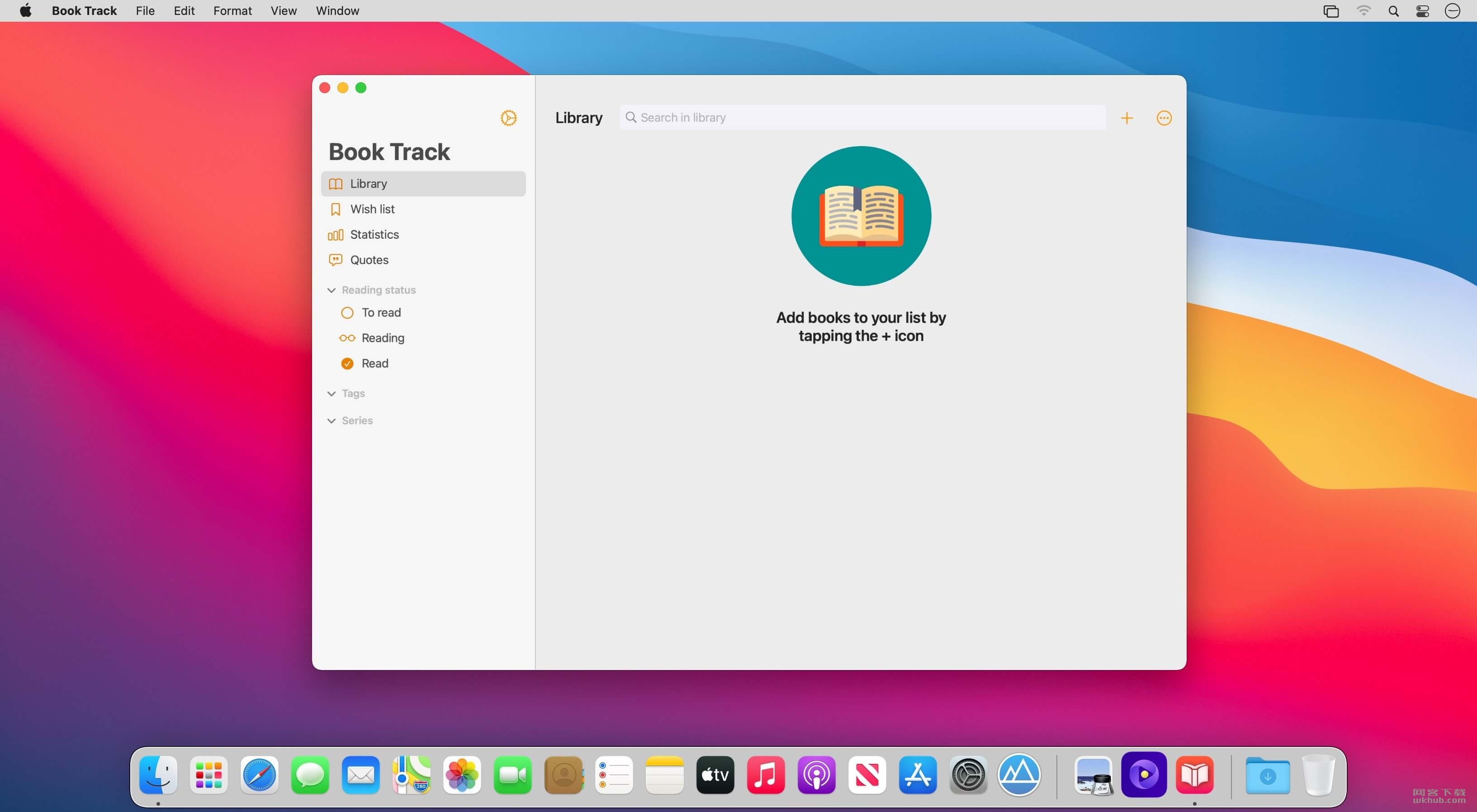Screen dimensions: 1477x812
Task: Launch Safari from the Dock
Action: coord(259,775)
